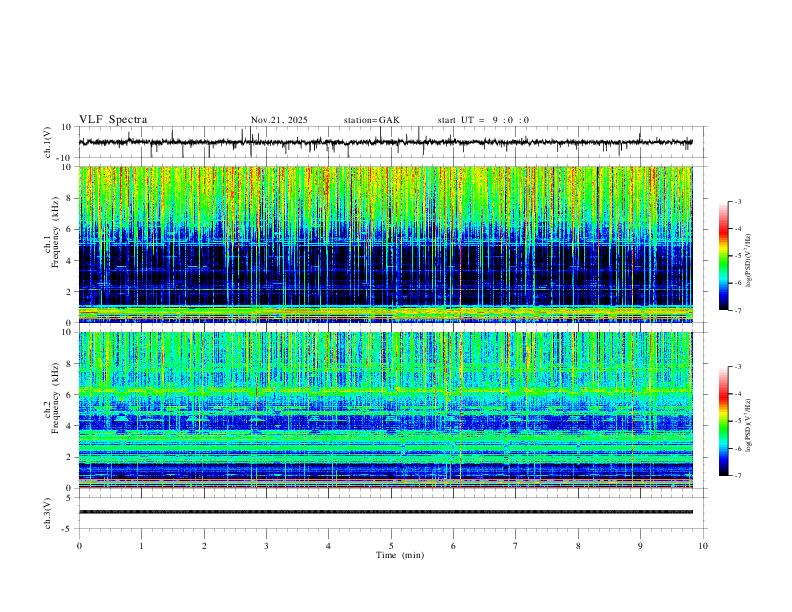Click the 'station=GAK' label

[371, 120]
